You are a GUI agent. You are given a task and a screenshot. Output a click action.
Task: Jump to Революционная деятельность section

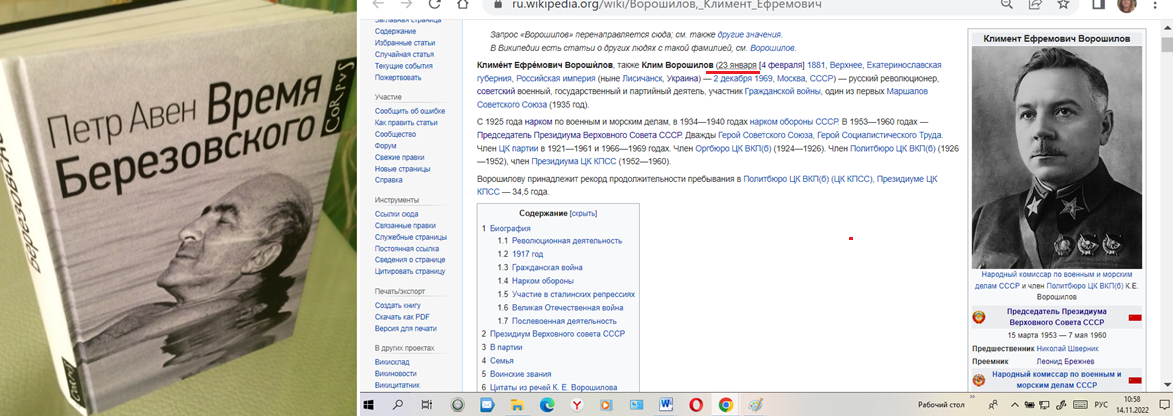point(567,241)
